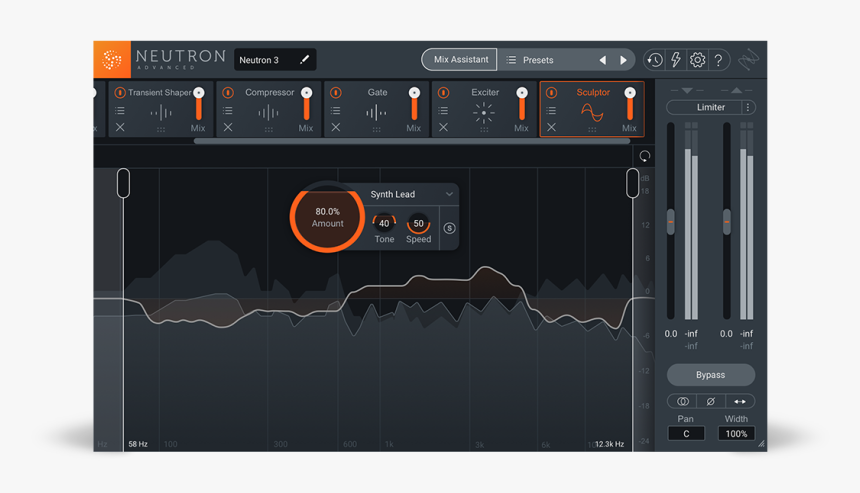Screen dimensions: 860x493
Task: Click the resize grip at bottom corner
Action: [761, 444]
